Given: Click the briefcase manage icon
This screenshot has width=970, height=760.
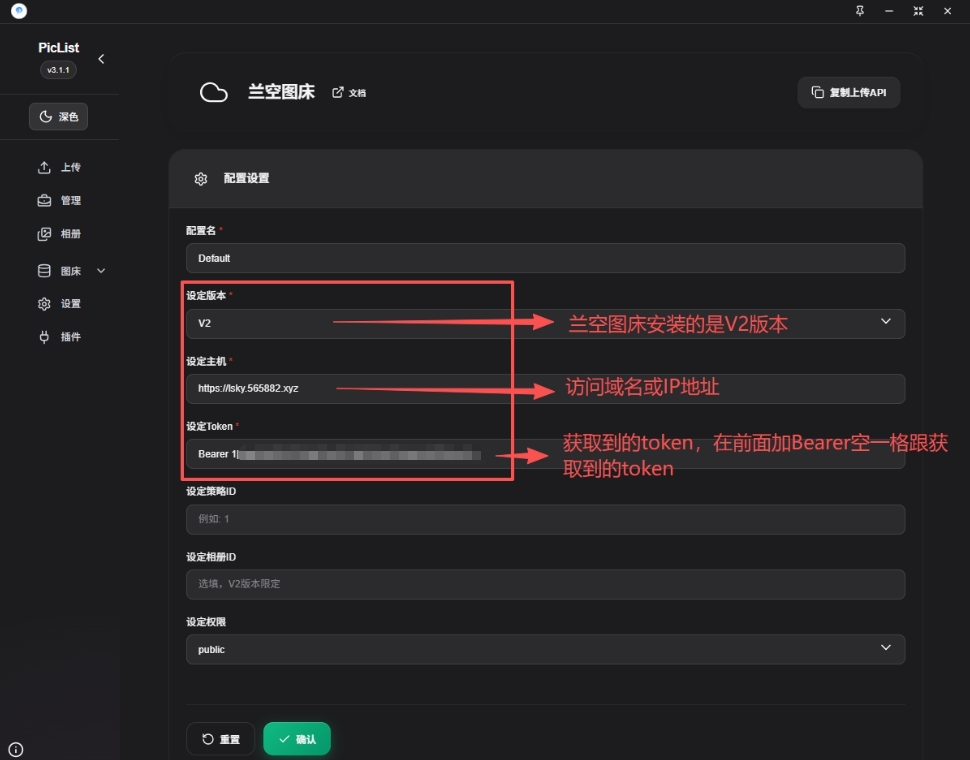Looking at the screenshot, I should pyautogui.click(x=44, y=200).
